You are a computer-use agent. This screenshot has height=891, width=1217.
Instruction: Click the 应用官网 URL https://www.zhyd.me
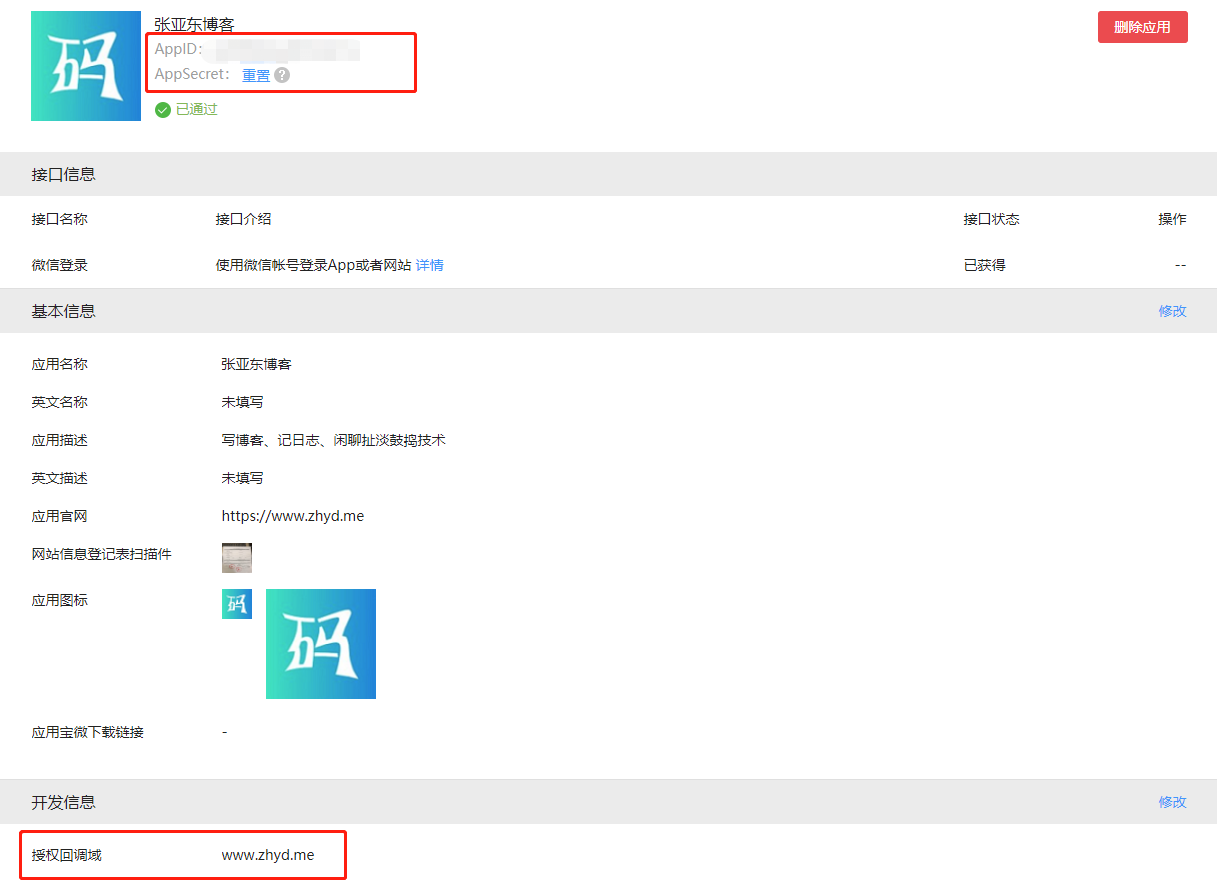[x=293, y=517]
